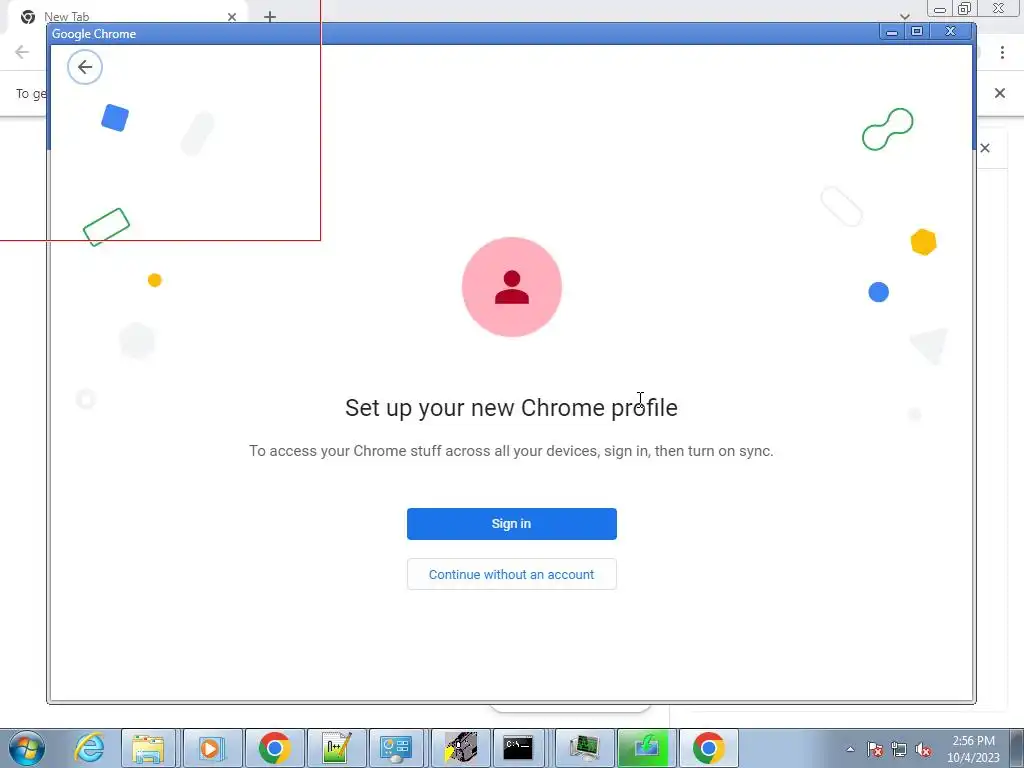
Task: Click the rightmost Chrome taskbar icon
Action: pos(709,748)
